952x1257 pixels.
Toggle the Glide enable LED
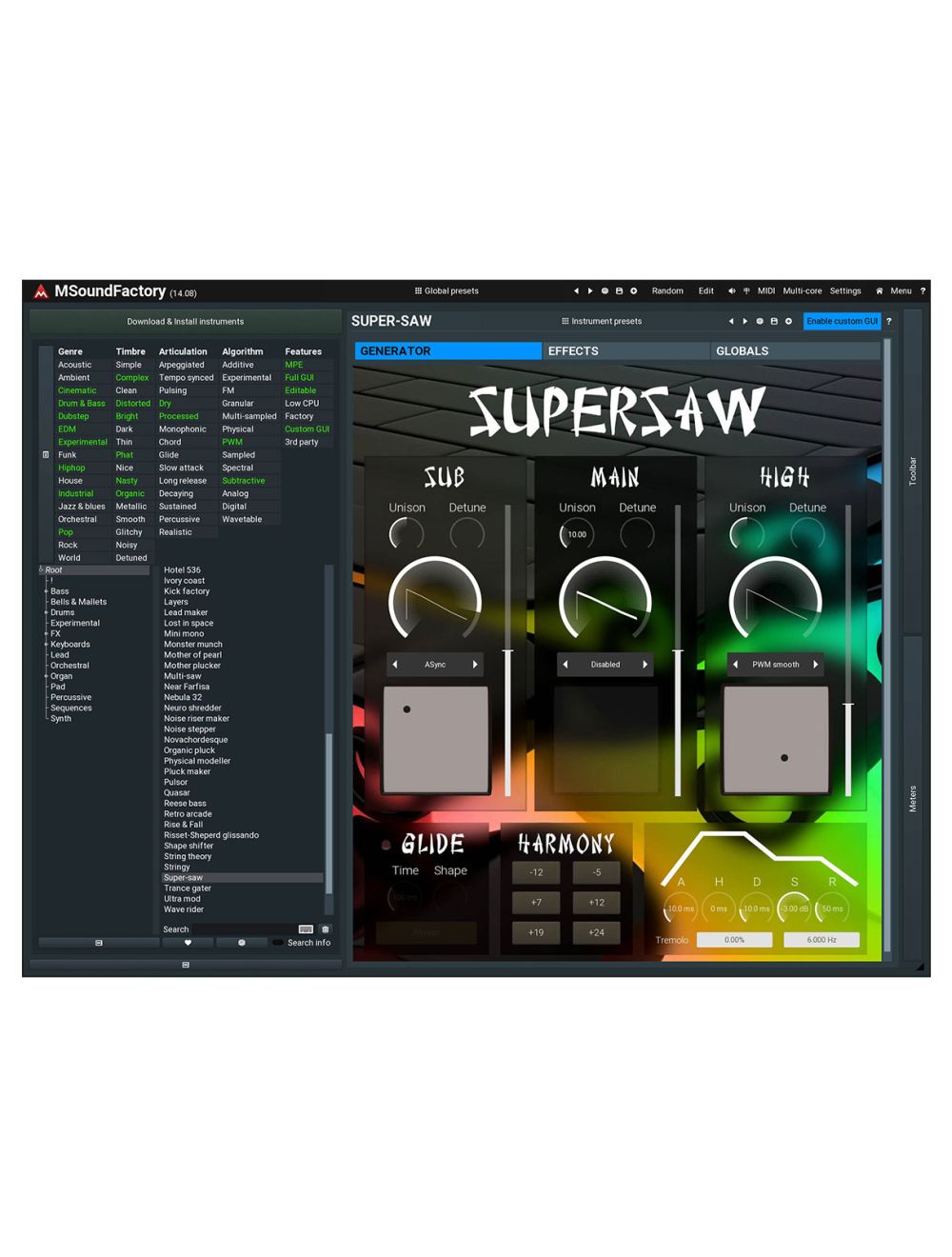click(386, 845)
